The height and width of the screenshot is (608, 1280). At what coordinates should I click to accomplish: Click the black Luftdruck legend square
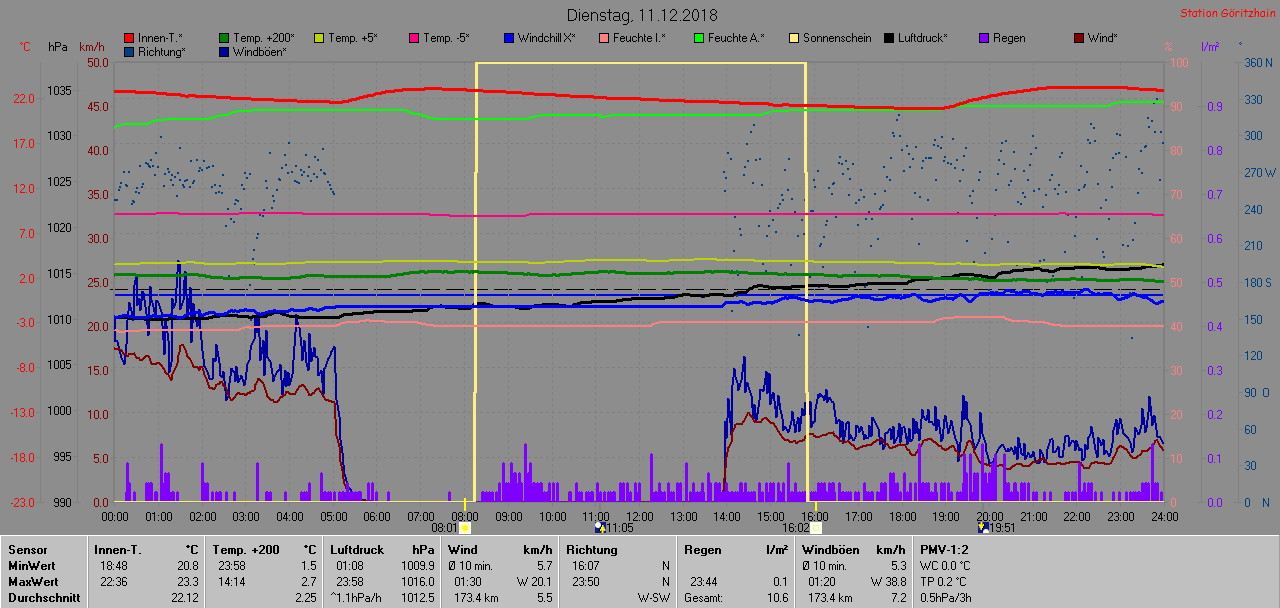click(x=889, y=38)
